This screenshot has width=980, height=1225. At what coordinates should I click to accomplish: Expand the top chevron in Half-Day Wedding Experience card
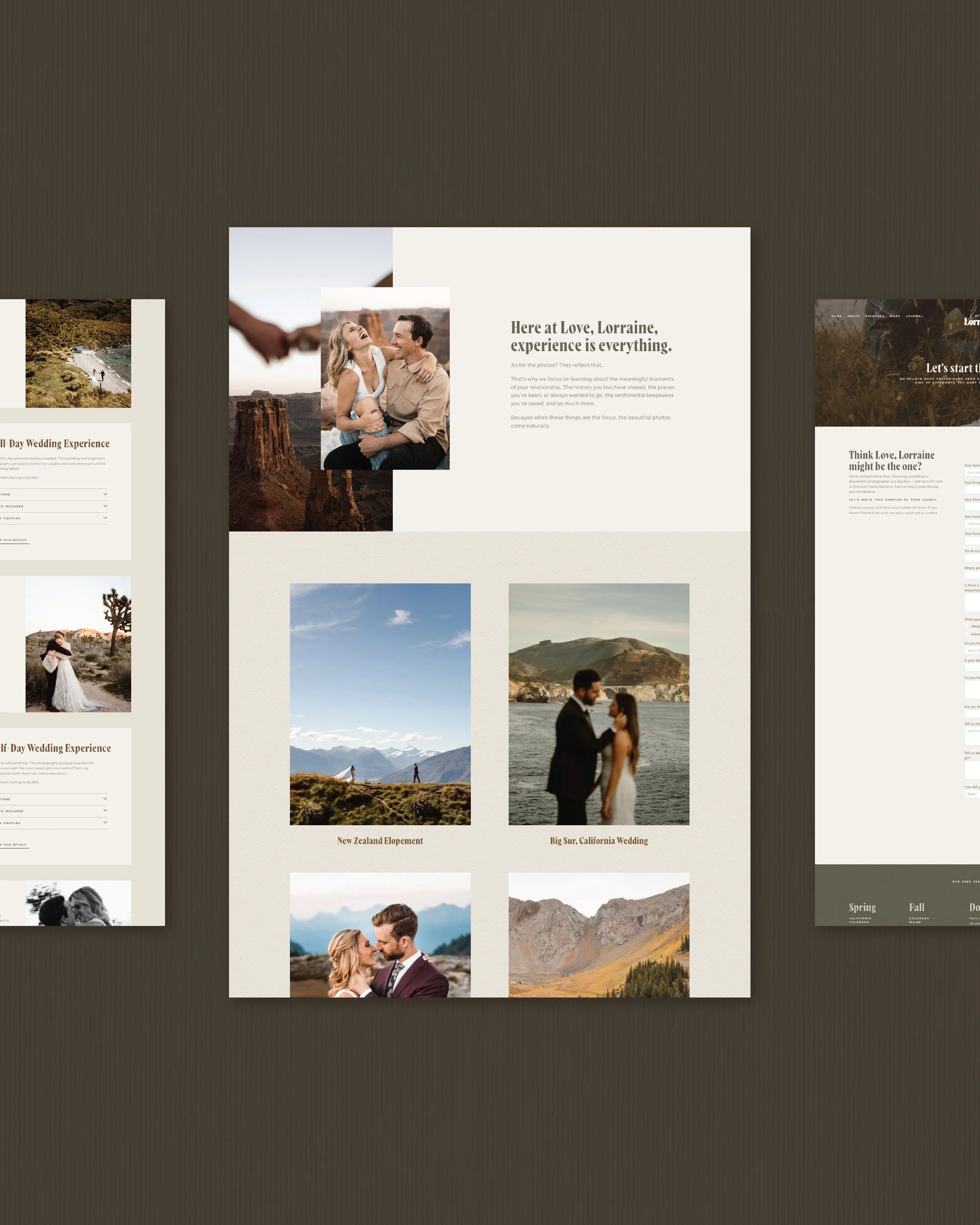pos(105,799)
